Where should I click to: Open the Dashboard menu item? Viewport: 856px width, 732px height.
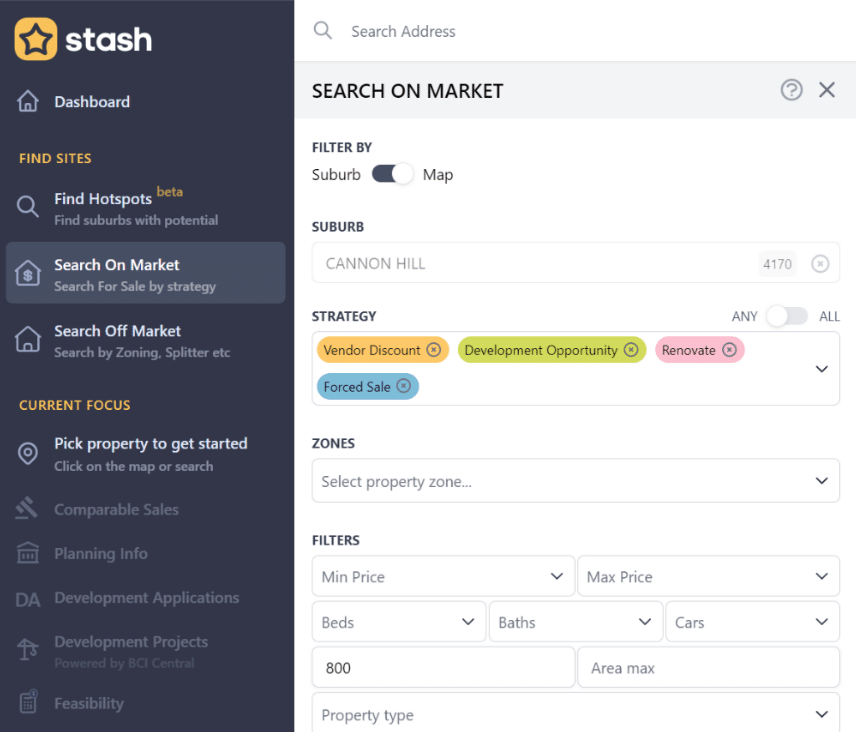(x=92, y=102)
